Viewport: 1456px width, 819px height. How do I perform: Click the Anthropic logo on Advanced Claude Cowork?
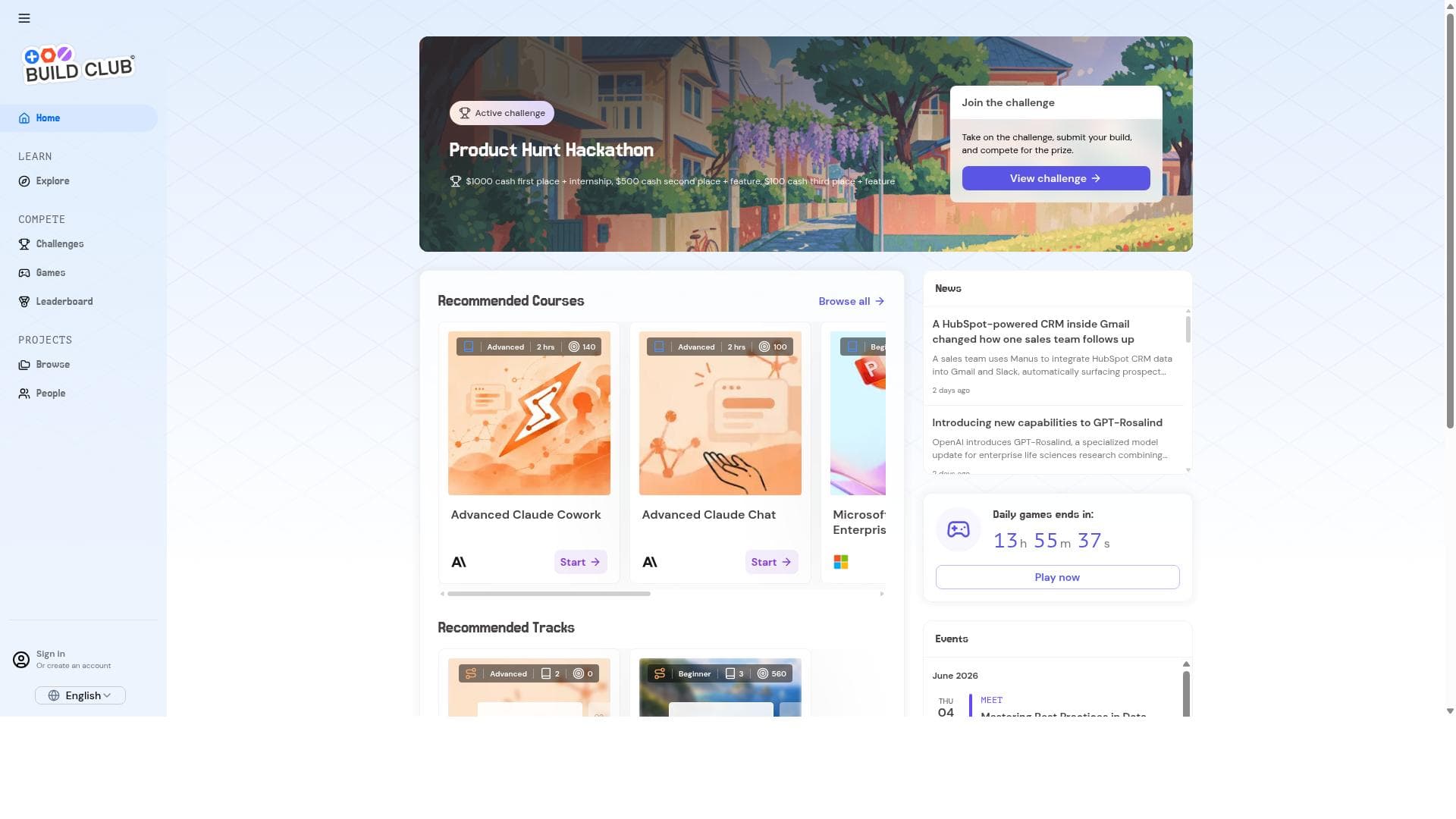459,562
